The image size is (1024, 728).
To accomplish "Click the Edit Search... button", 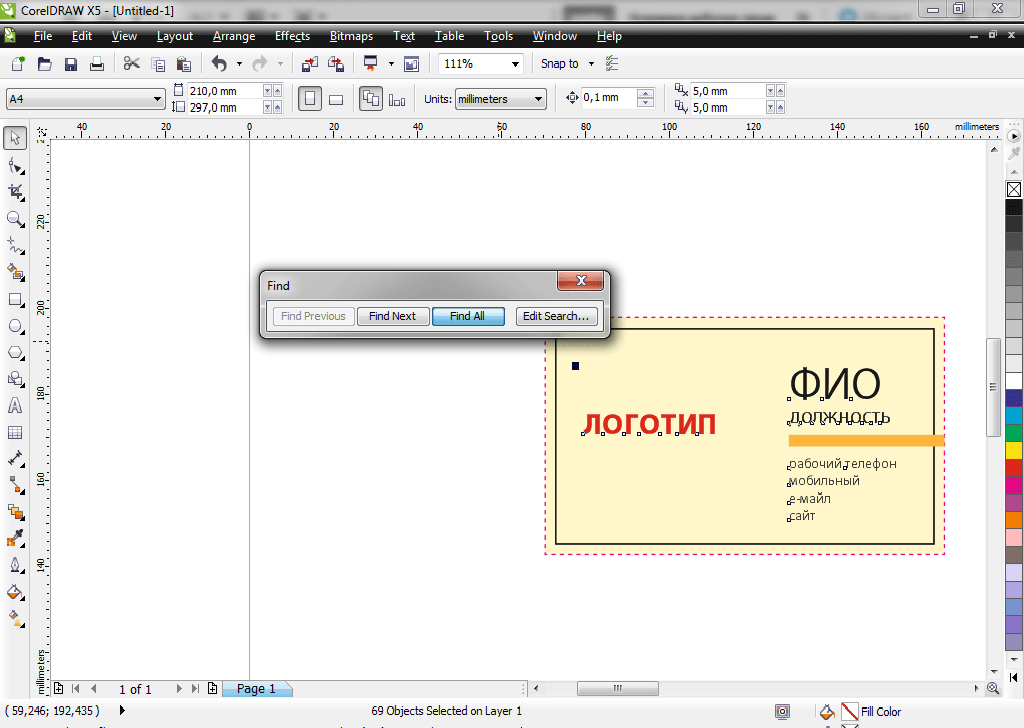I will click(x=557, y=316).
